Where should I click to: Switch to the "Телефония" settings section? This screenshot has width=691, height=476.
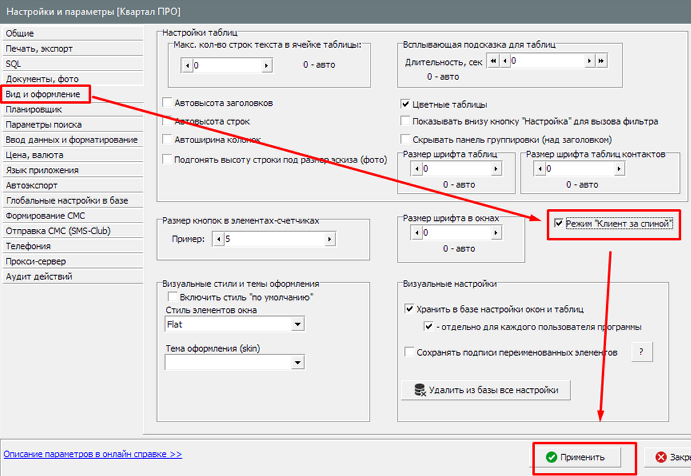tap(28, 244)
